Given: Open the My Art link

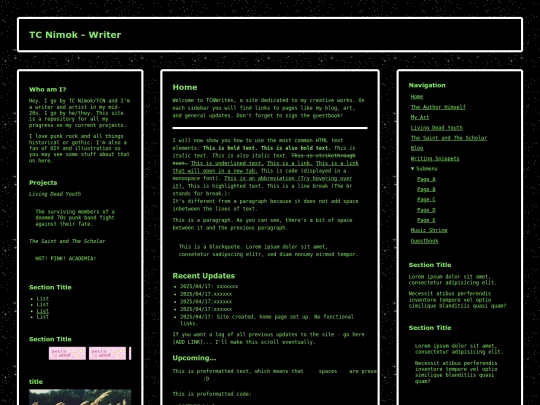Looking at the screenshot, I should [420, 117].
